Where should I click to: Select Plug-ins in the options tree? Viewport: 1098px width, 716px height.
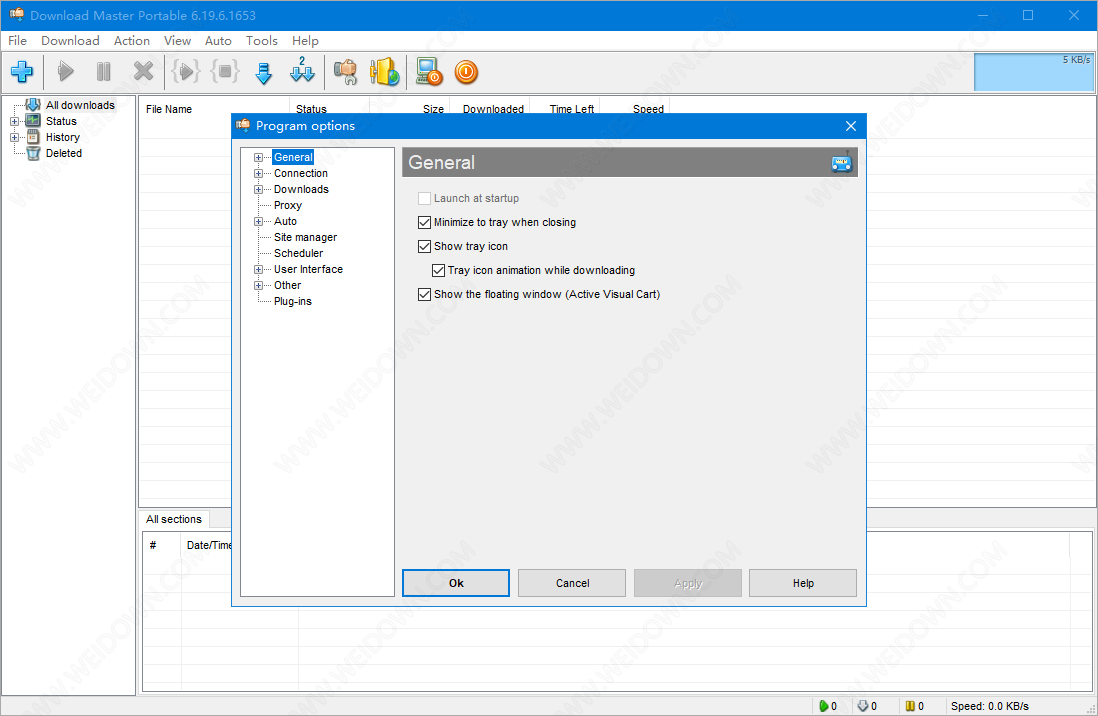[x=293, y=301]
